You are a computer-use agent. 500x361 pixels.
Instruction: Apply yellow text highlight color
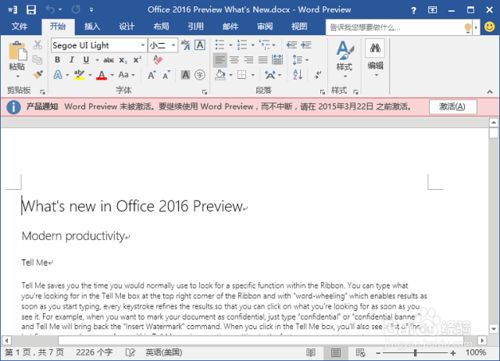[x=79, y=75]
